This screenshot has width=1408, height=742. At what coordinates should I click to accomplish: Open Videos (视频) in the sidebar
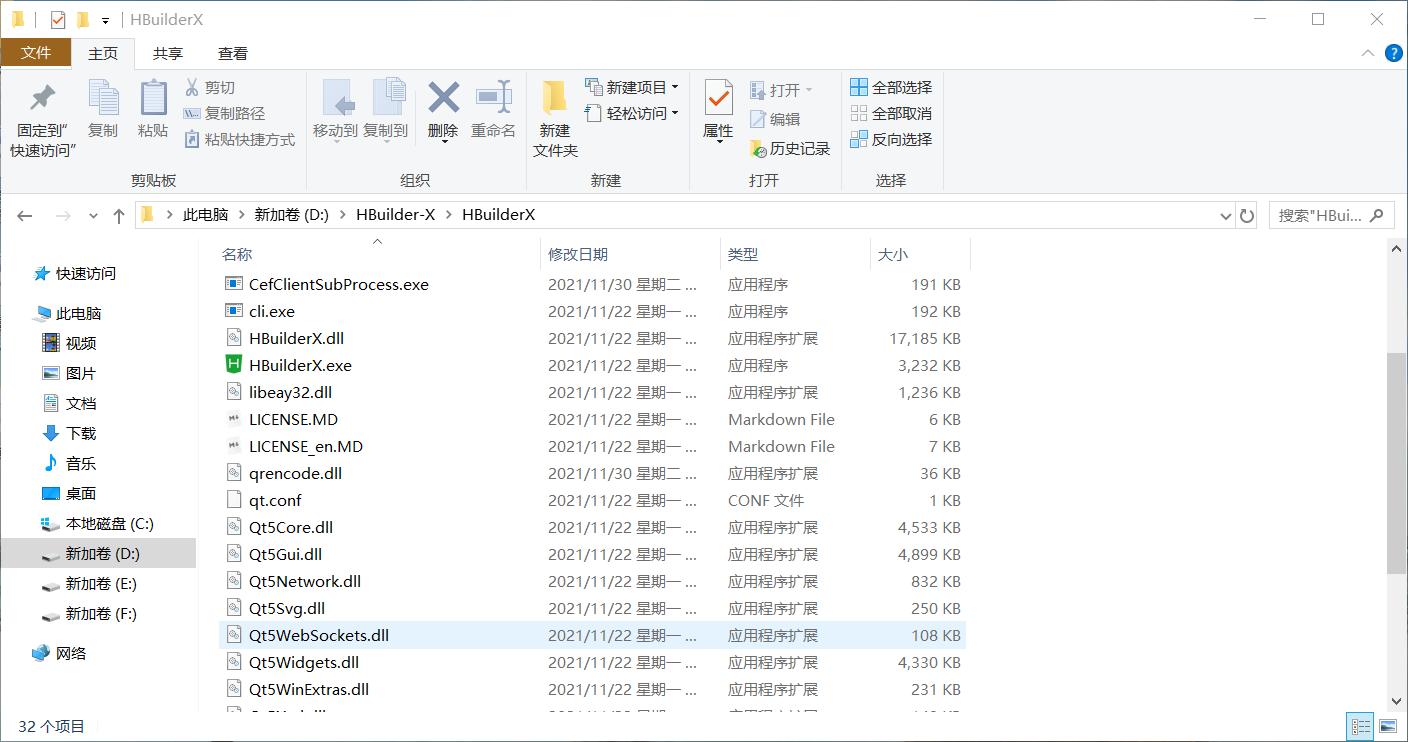81,344
